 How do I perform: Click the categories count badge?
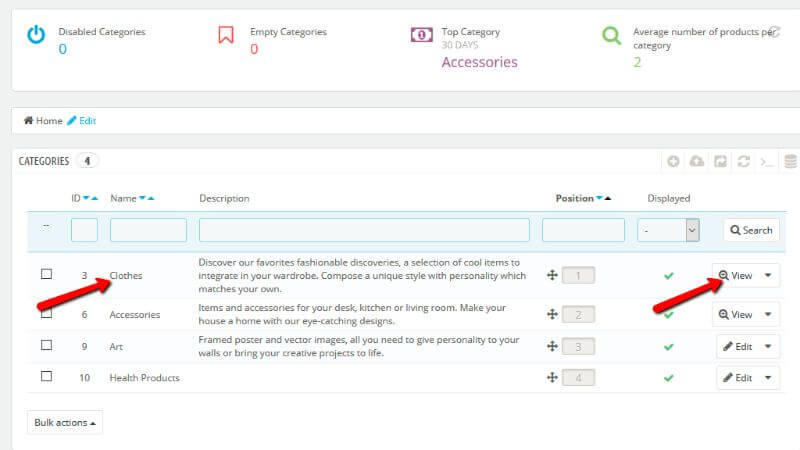tap(87, 161)
